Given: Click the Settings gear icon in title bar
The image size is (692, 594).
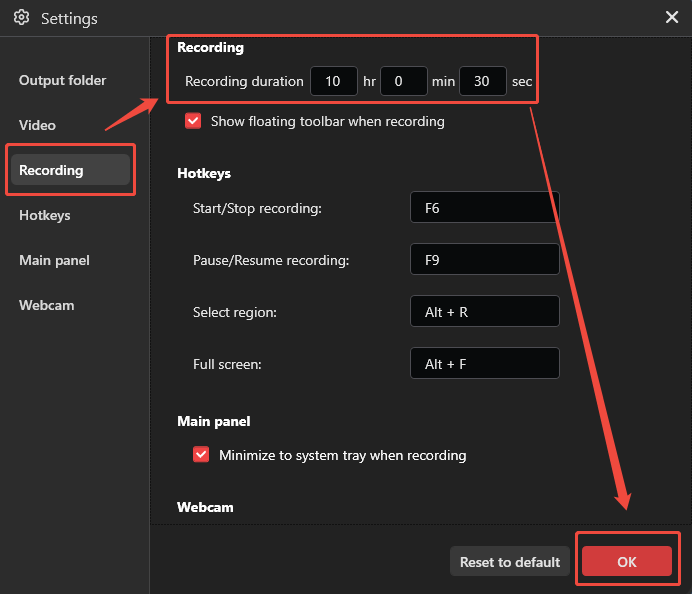Looking at the screenshot, I should (21, 18).
